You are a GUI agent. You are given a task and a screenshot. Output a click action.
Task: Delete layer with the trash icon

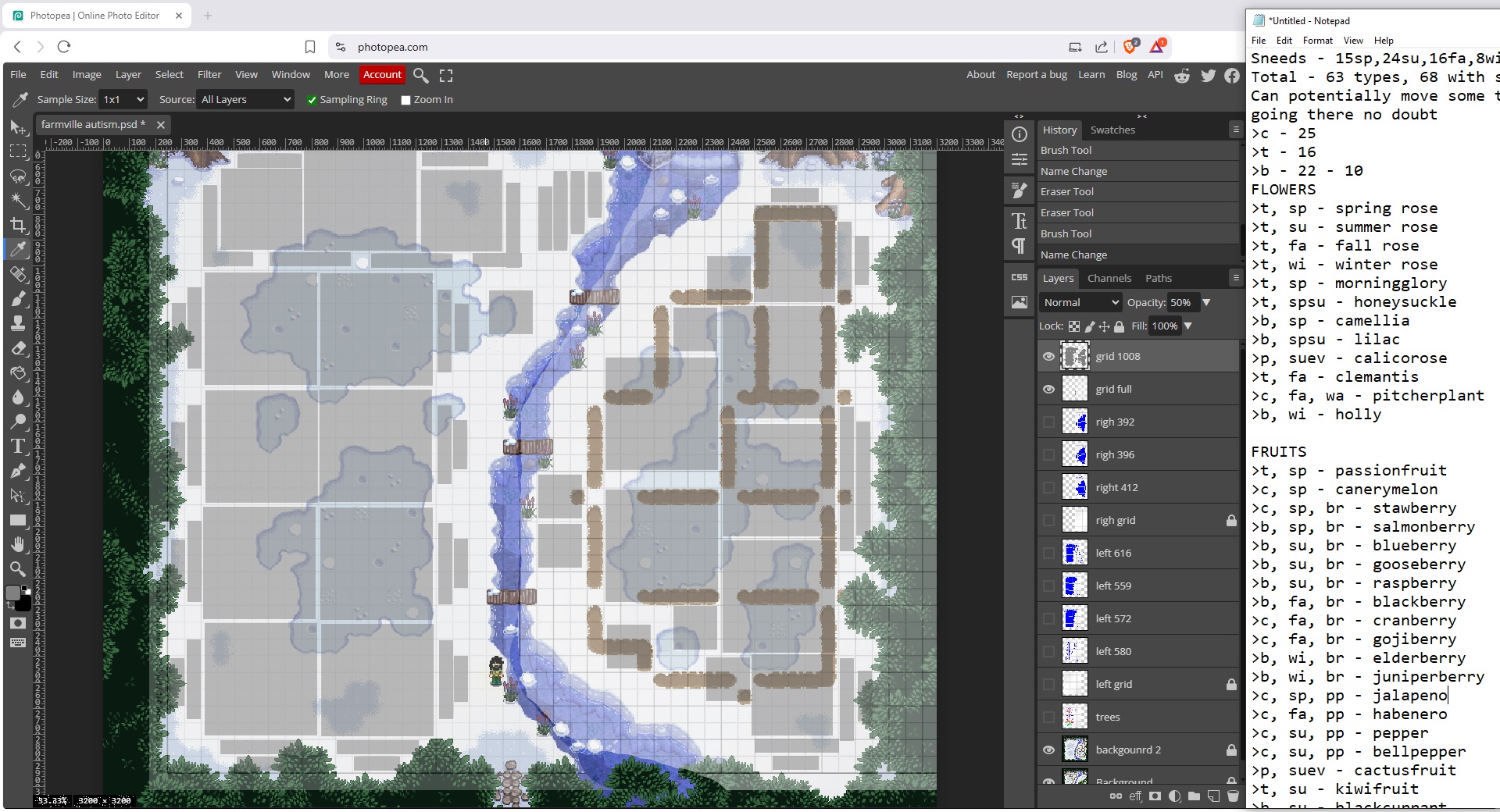point(1233,796)
